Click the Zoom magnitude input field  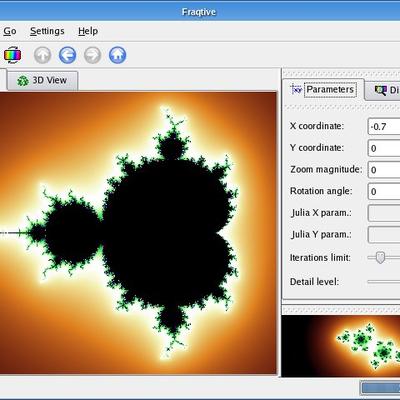(x=384, y=170)
